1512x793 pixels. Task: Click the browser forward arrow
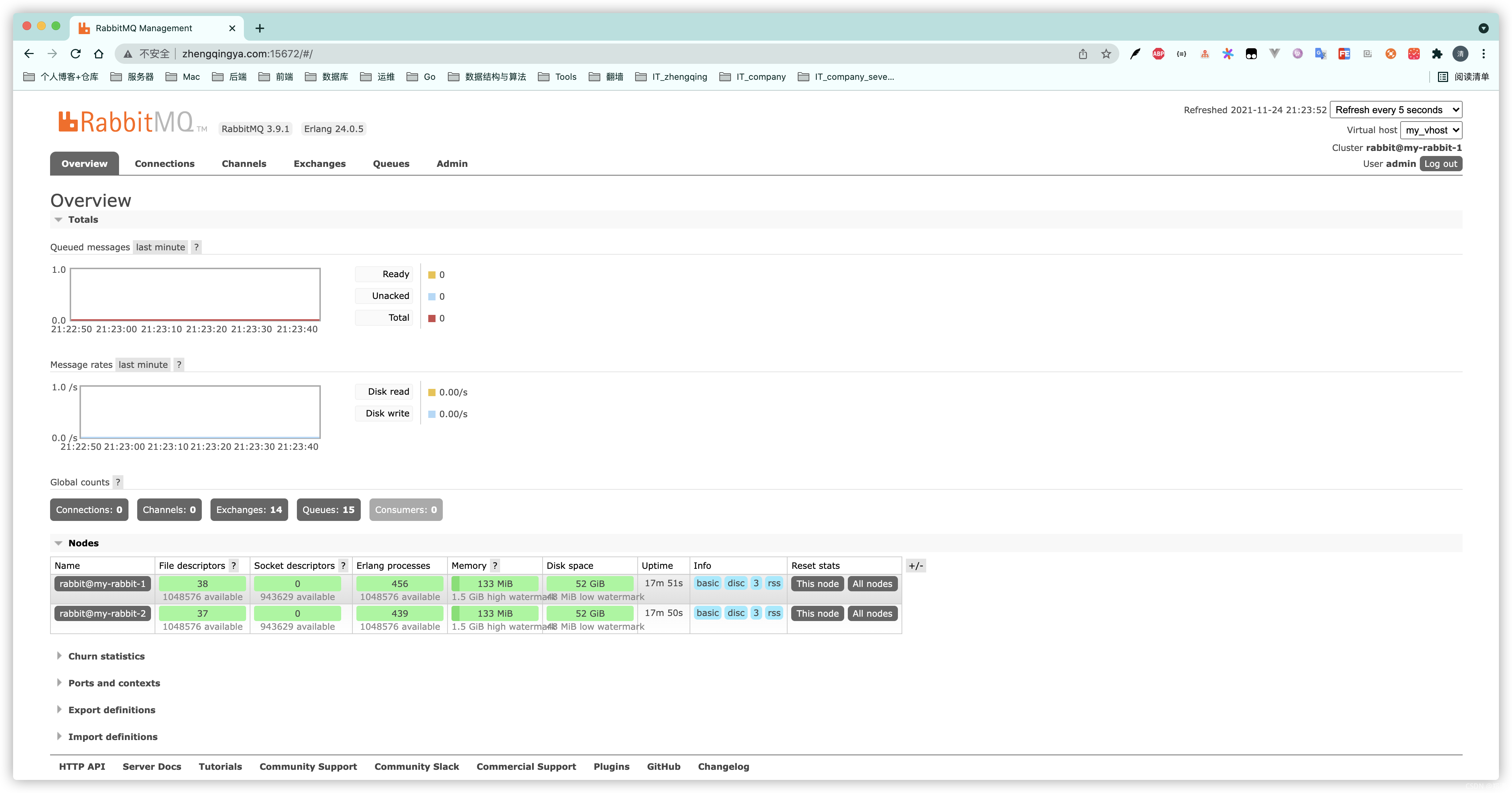(52, 54)
